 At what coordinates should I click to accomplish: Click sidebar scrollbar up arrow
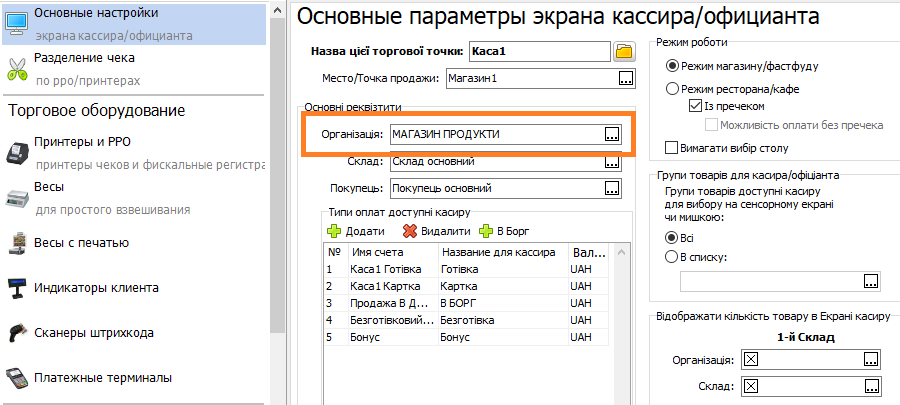(x=278, y=9)
